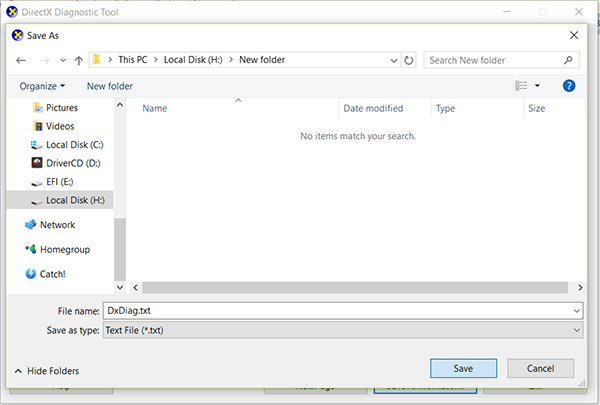Click the Homegroup icon
Viewport: 600px width, 405px height.
31,249
